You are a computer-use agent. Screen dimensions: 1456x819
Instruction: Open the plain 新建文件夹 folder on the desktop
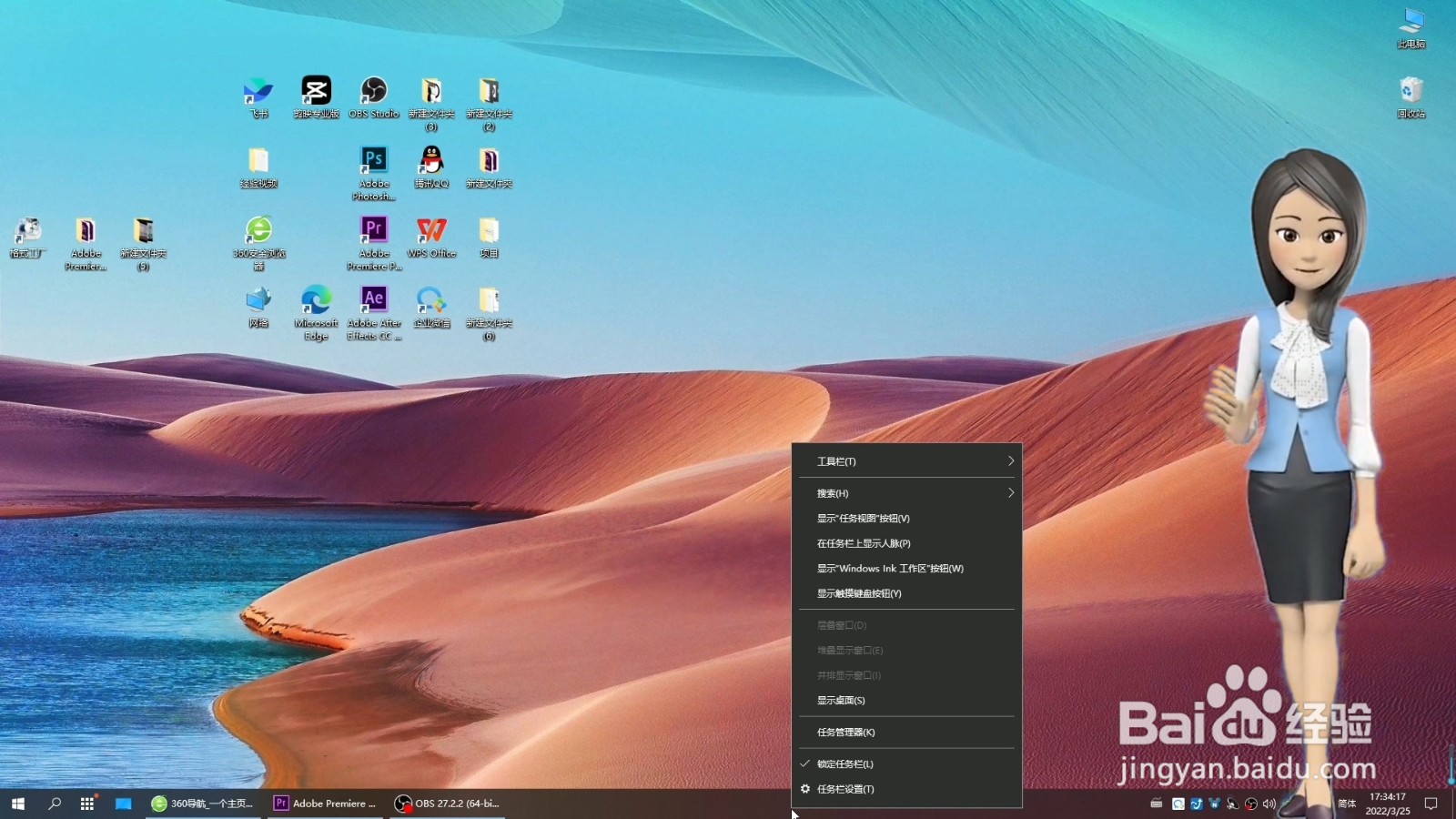(489, 167)
